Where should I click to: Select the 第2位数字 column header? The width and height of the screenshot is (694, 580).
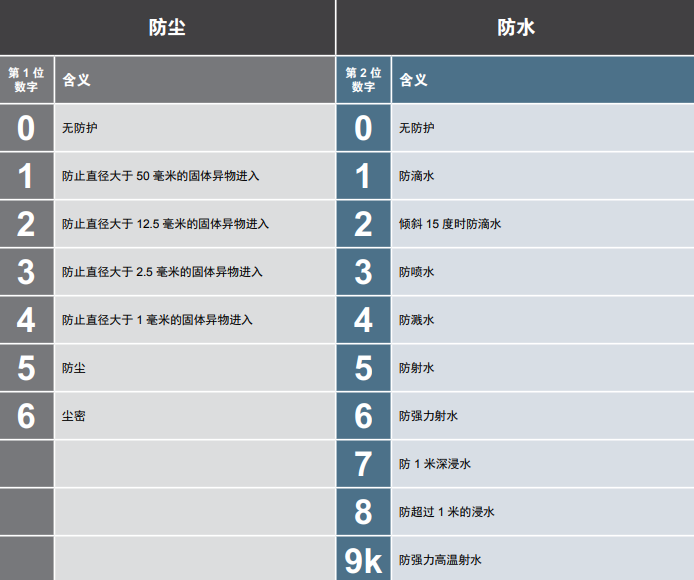click(x=363, y=80)
